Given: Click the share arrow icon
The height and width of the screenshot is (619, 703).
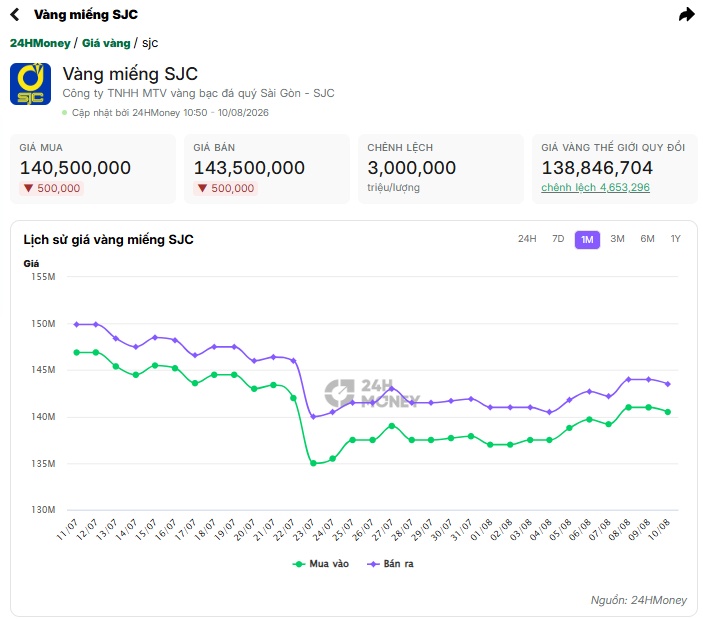Looking at the screenshot, I should (686, 14).
